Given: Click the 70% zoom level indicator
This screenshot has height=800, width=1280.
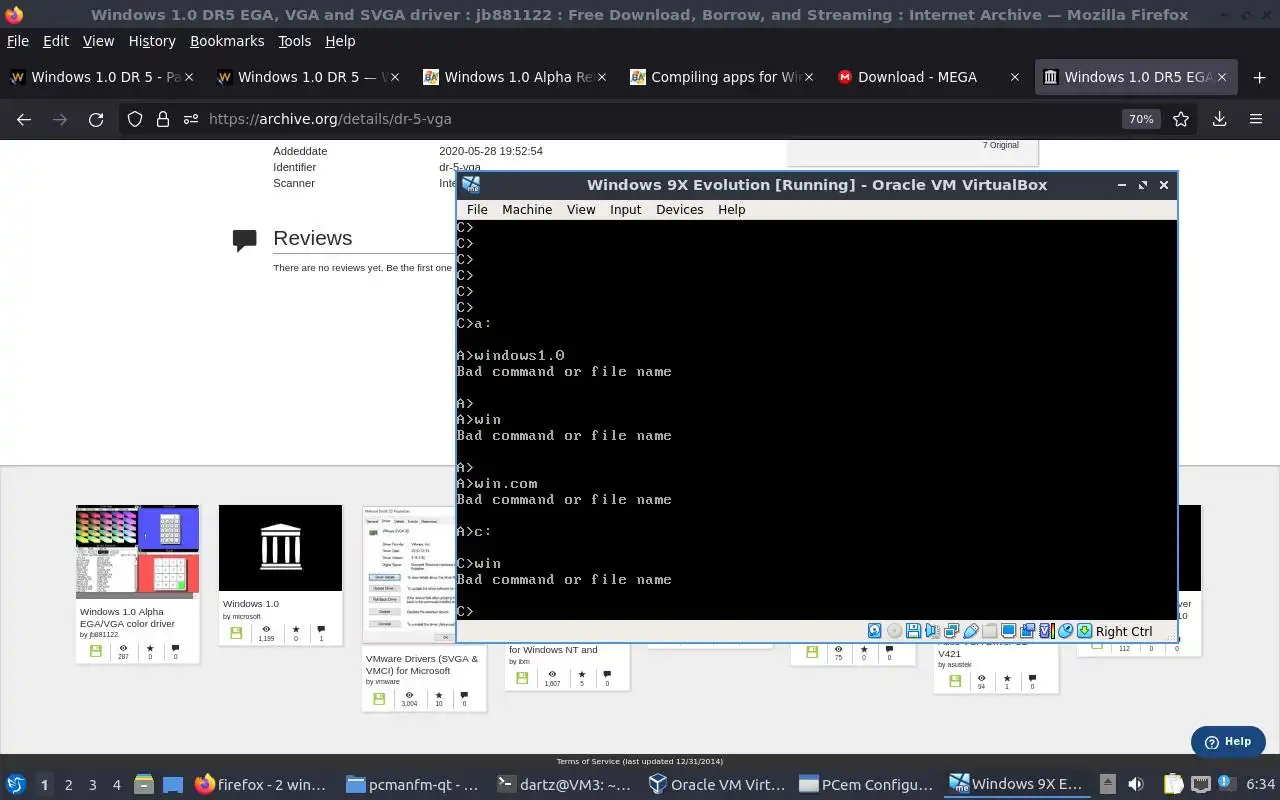Looking at the screenshot, I should point(1141,119).
